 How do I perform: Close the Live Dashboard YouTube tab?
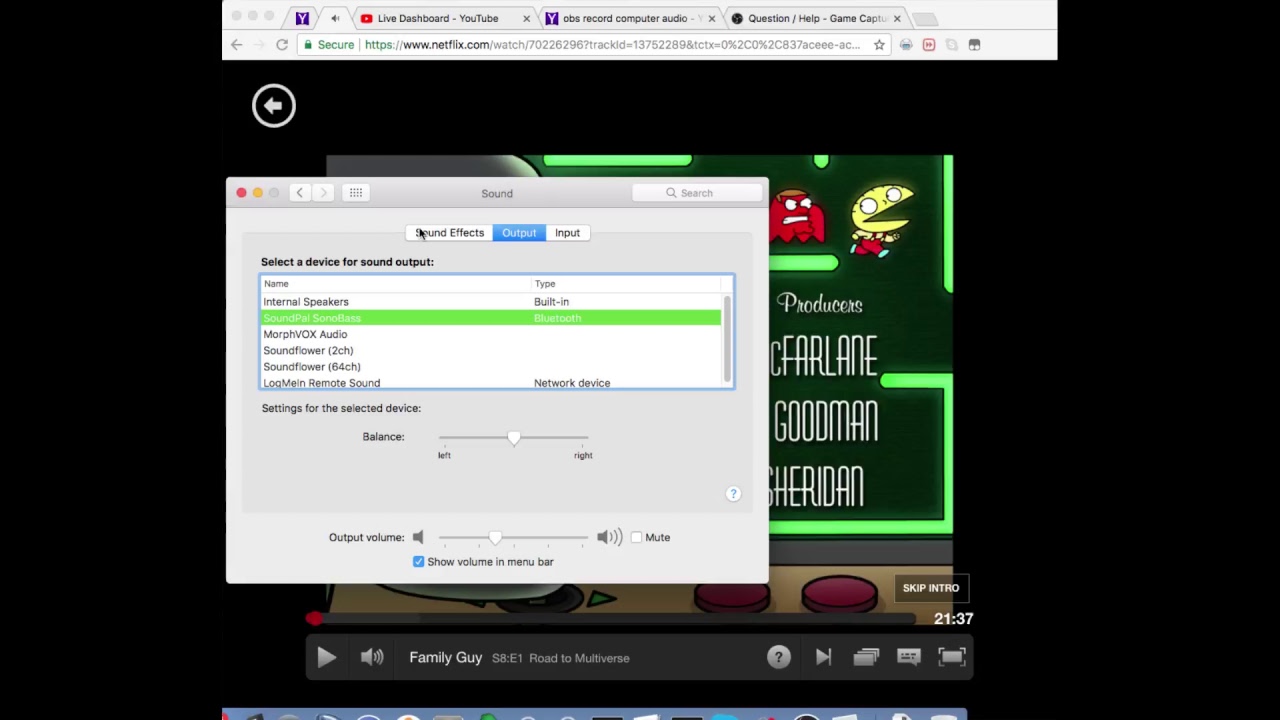point(526,18)
